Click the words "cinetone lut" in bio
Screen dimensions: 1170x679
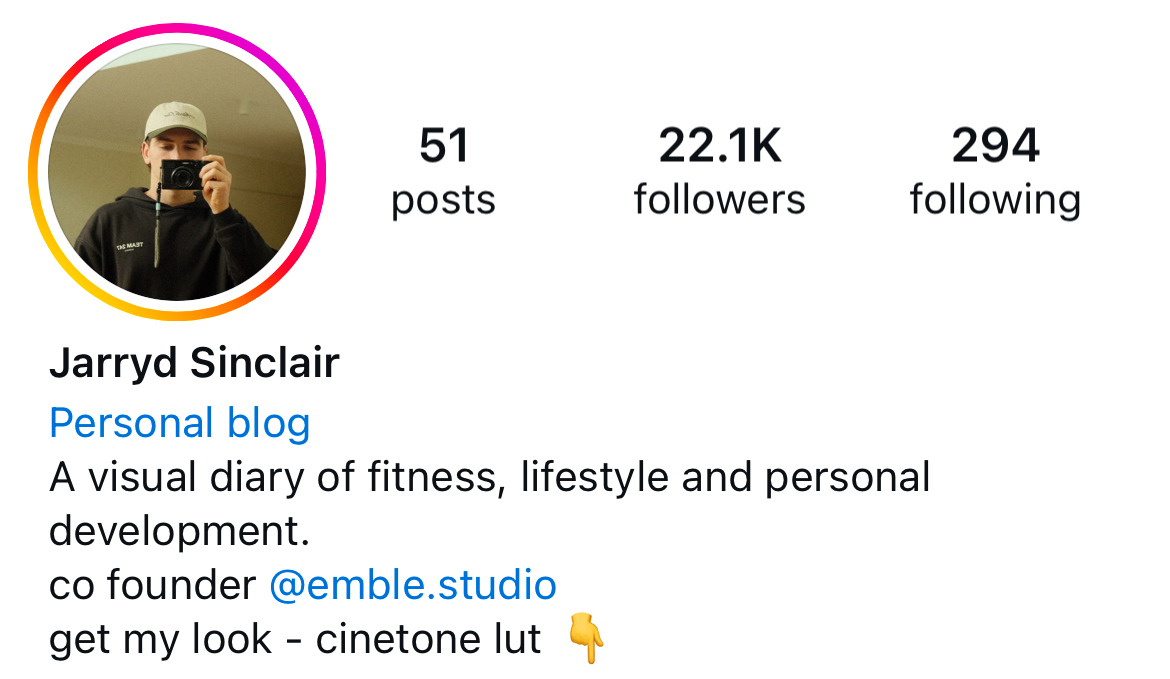(x=428, y=639)
